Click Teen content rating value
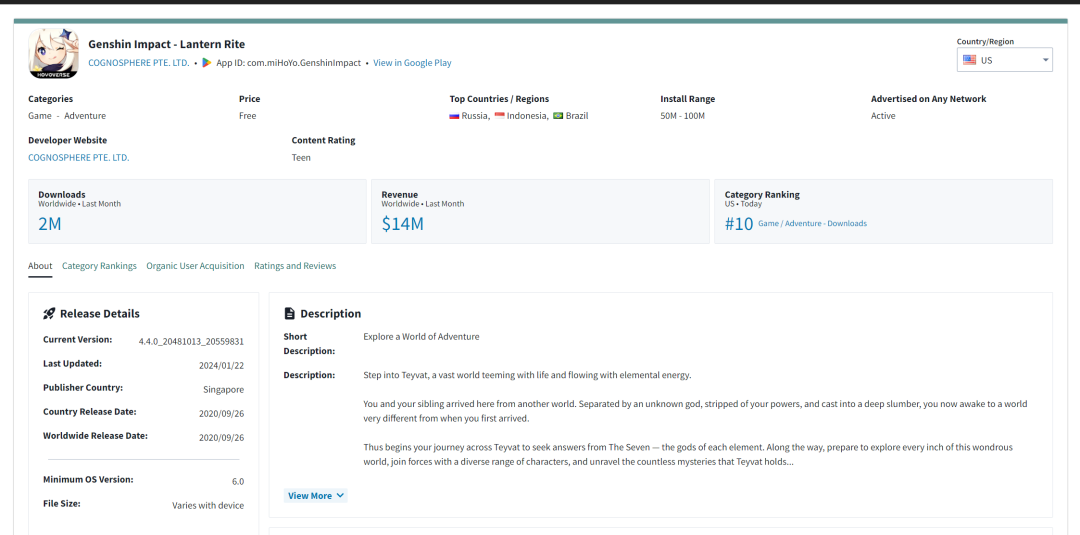Screen dimensions: 1080x535 point(301,158)
